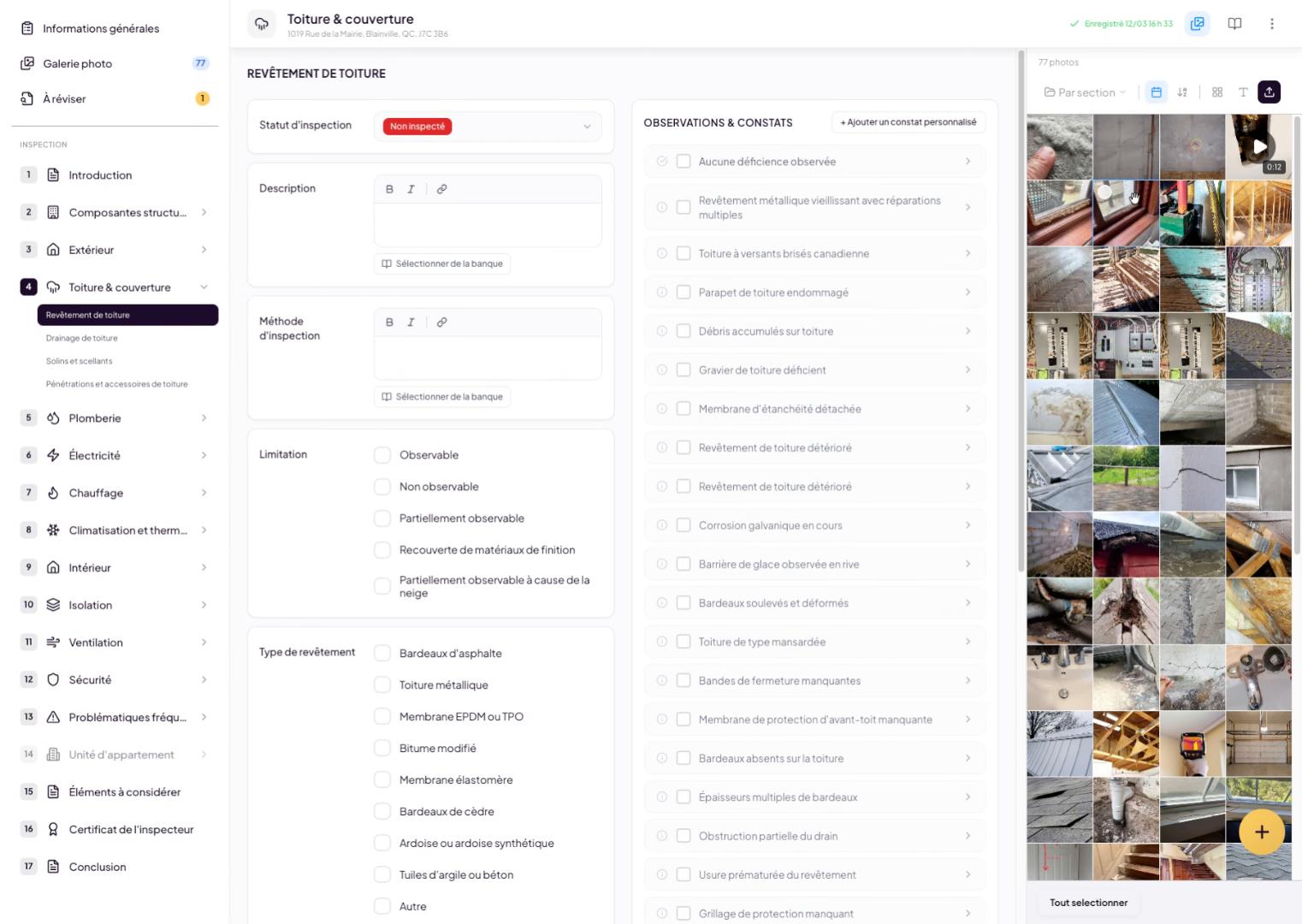
Task: Check Recouverte de matériaux de finition
Action: pyautogui.click(x=382, y=550)
